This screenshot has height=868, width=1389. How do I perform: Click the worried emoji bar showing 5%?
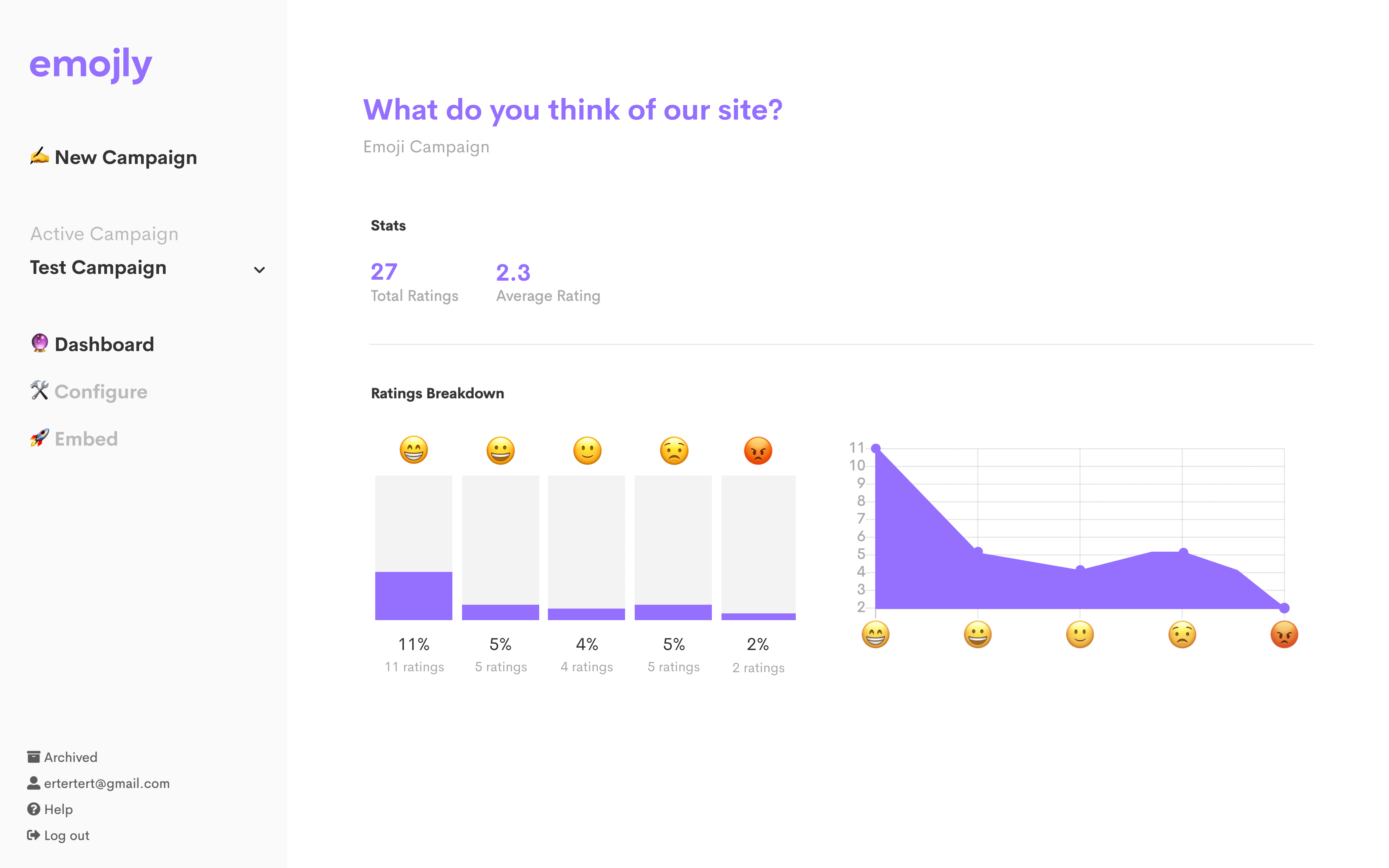coord(673,612)
